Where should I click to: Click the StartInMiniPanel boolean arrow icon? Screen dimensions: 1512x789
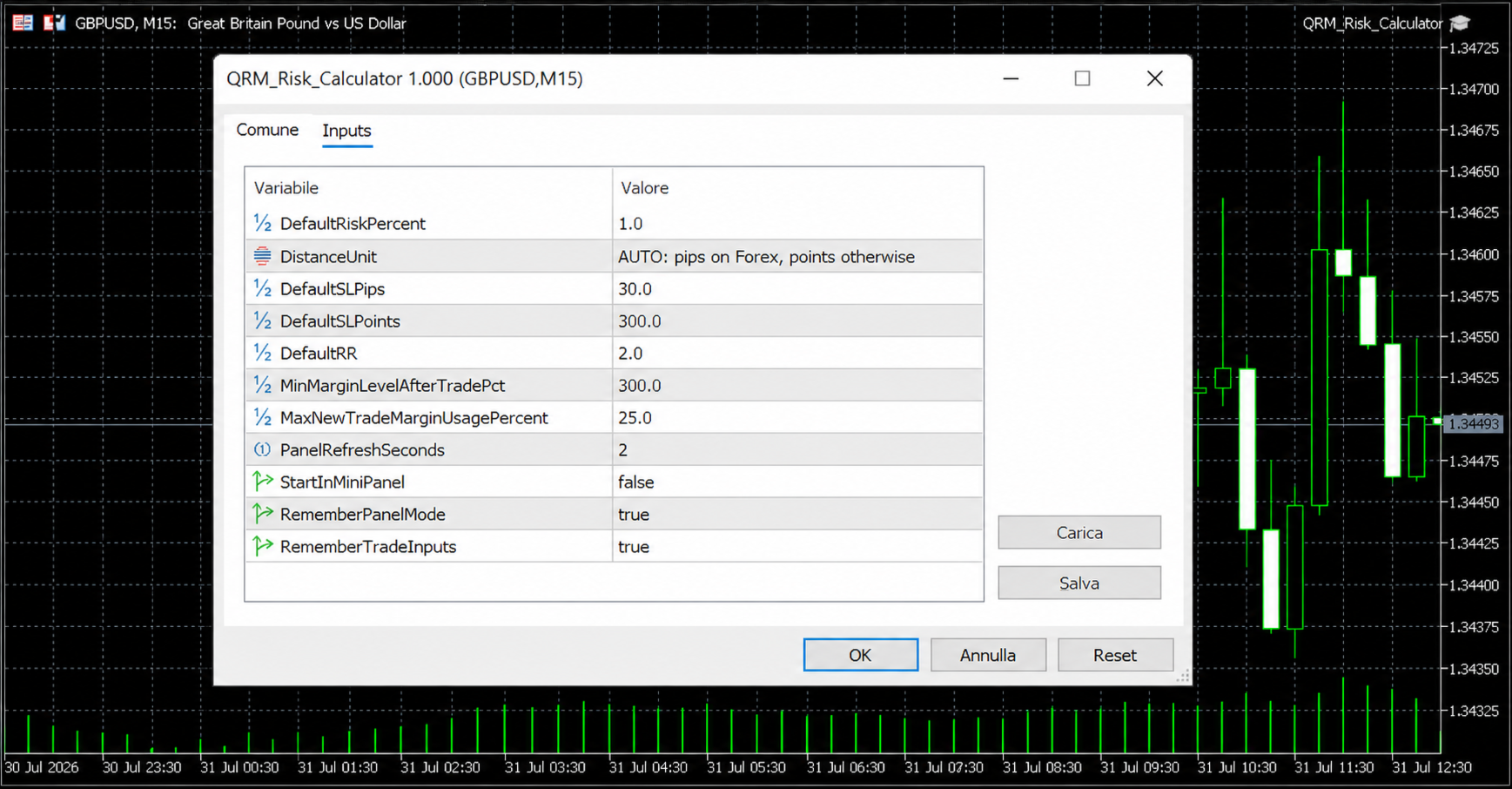(x=262, y=481)
